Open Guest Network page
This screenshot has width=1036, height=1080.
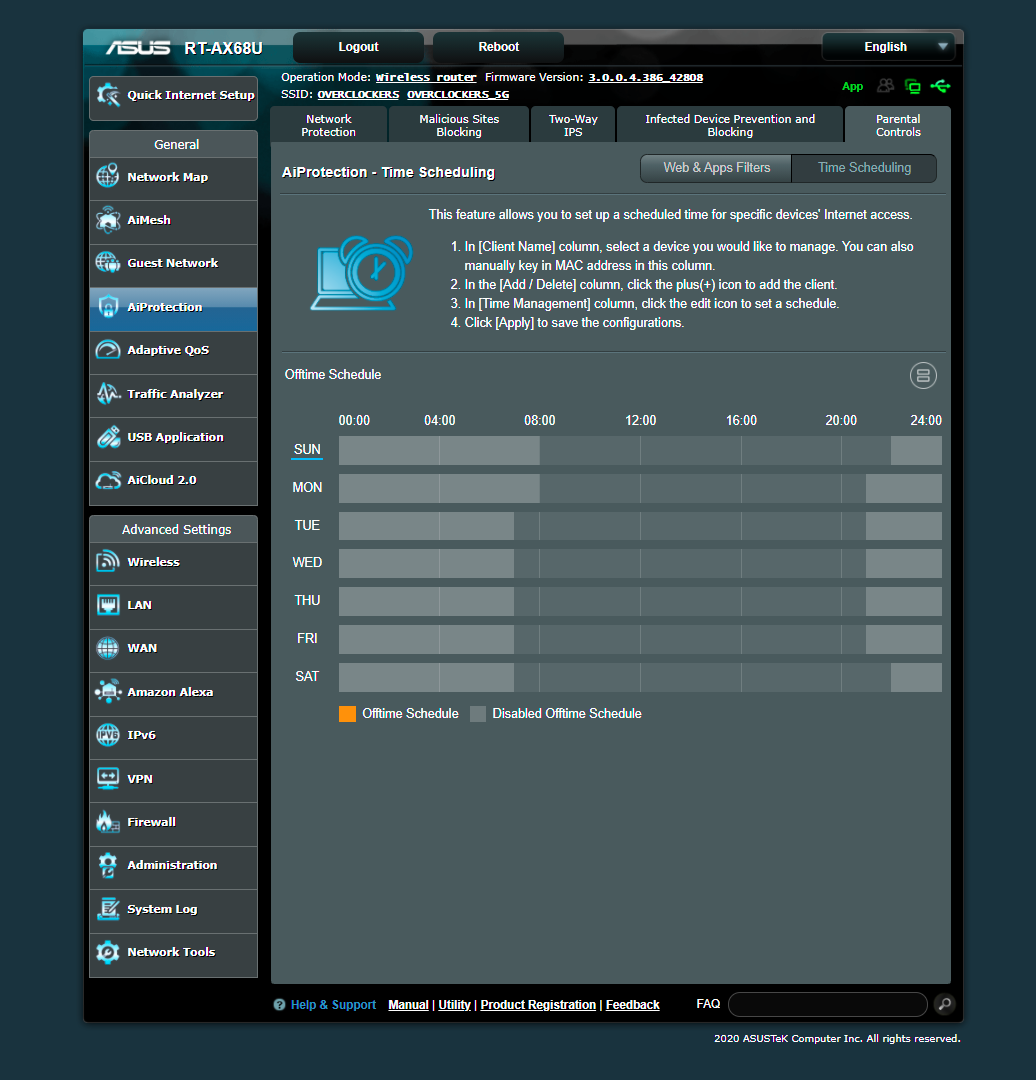pyautogui.click(x=173, y=264)
